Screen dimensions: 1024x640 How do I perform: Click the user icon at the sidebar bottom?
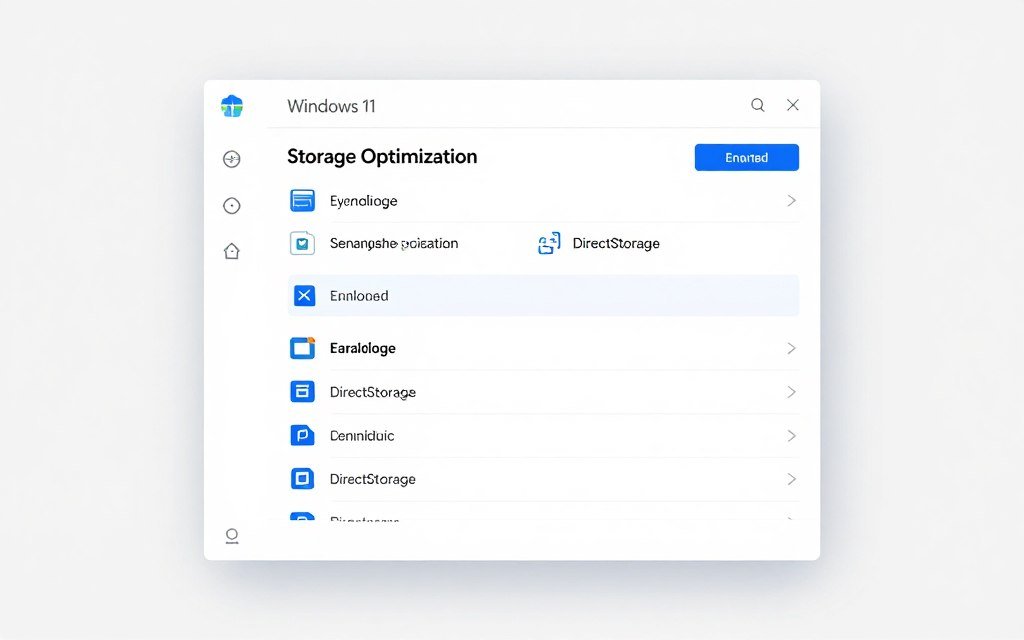[231, 536]
